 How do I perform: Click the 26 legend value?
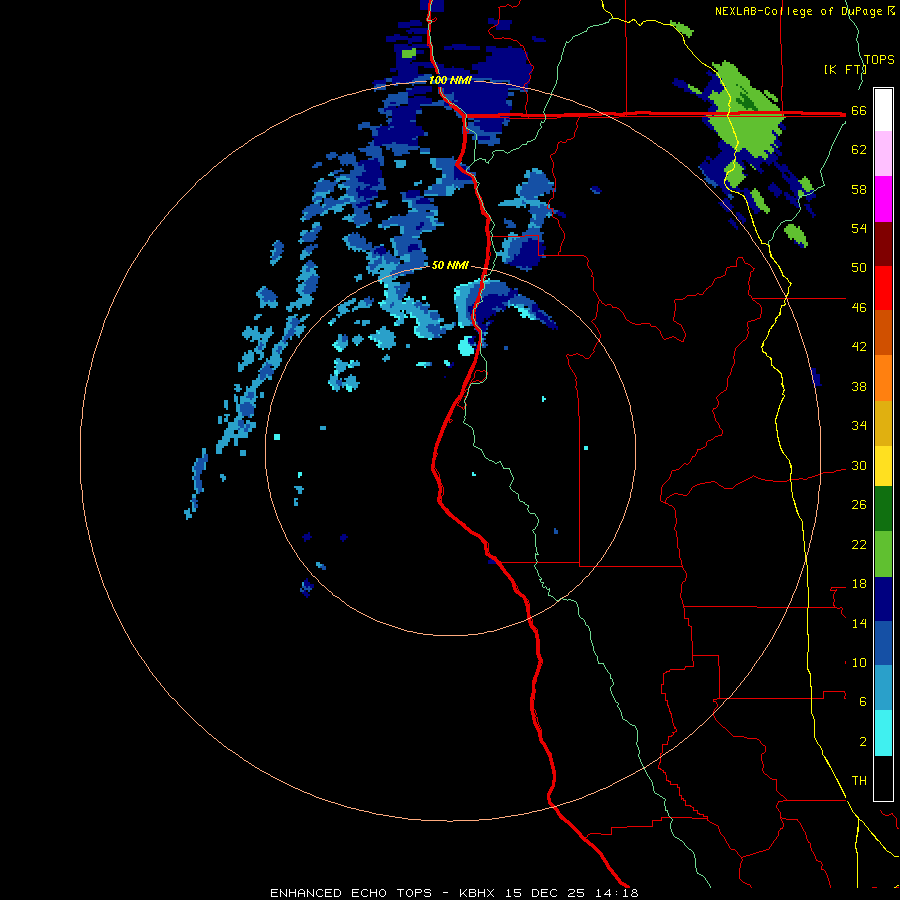pyautogui.click(x=859, y=505)
